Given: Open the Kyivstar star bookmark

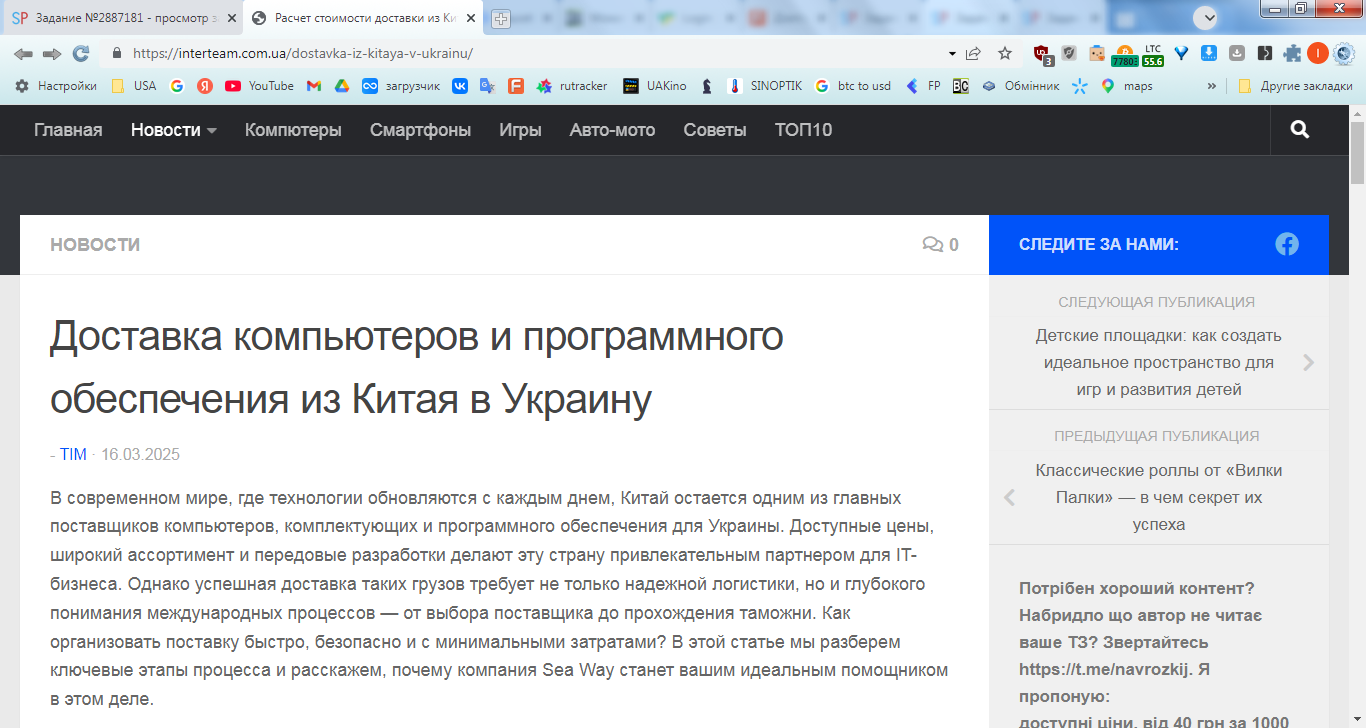Looking at the screenshot, I should pyautogui.click(x=1080, y=86).
